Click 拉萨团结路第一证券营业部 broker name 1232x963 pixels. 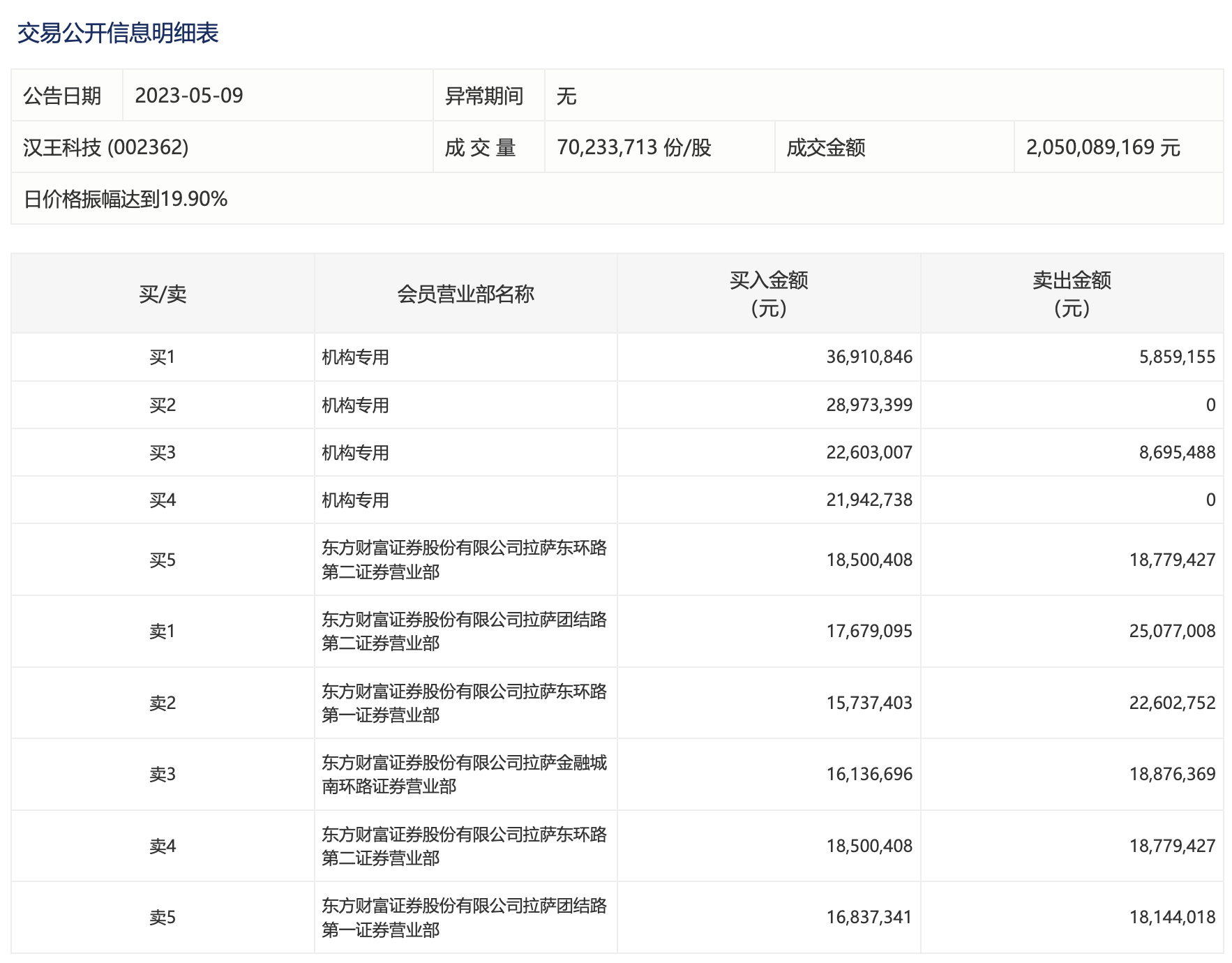tap(465, 917)
